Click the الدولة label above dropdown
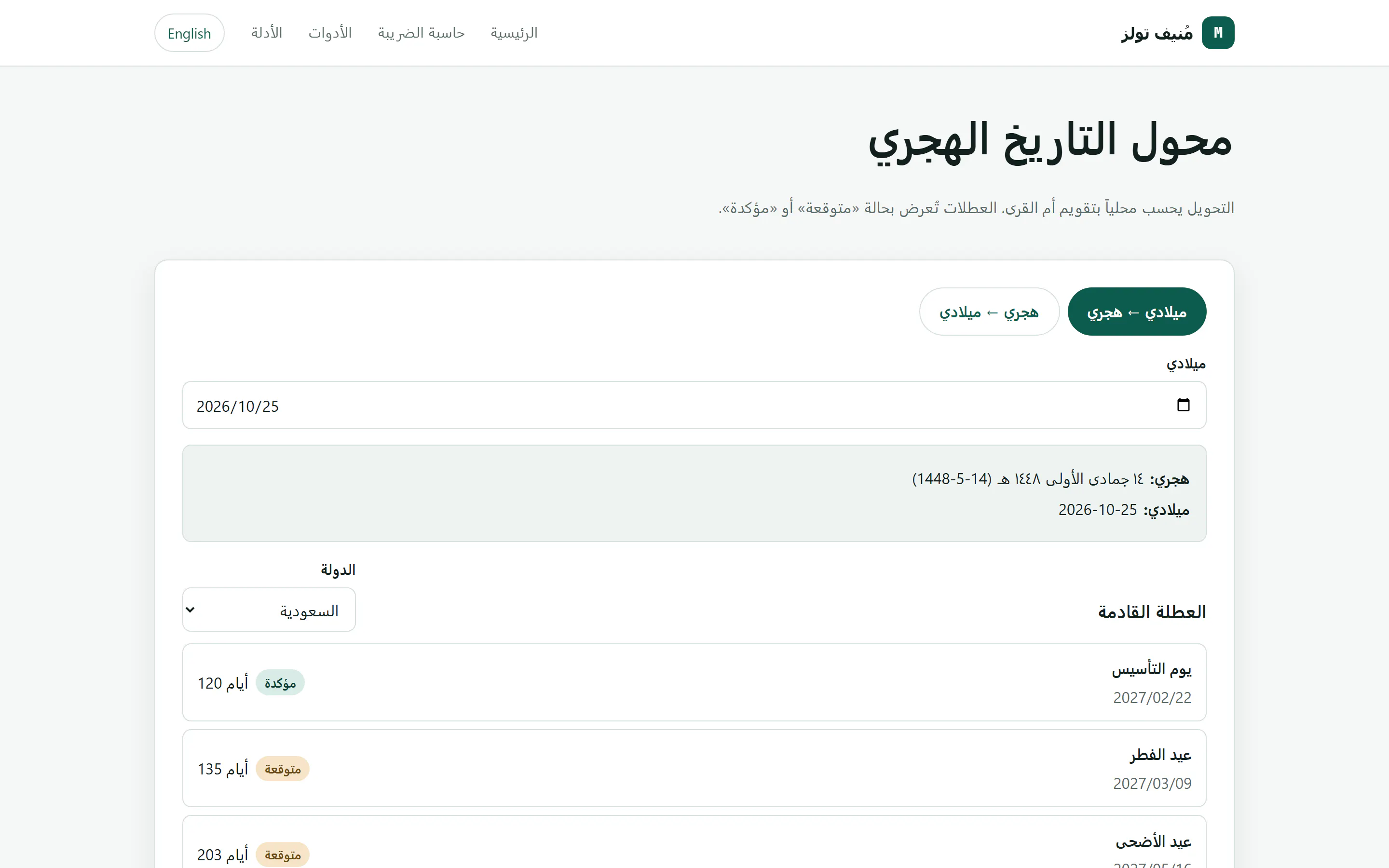Screen dimensions: 1389x868 point(338,570)
